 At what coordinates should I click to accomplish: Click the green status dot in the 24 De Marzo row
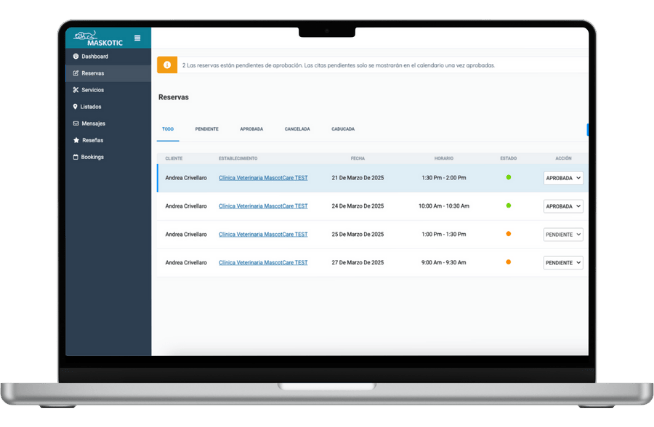point(508,206)
